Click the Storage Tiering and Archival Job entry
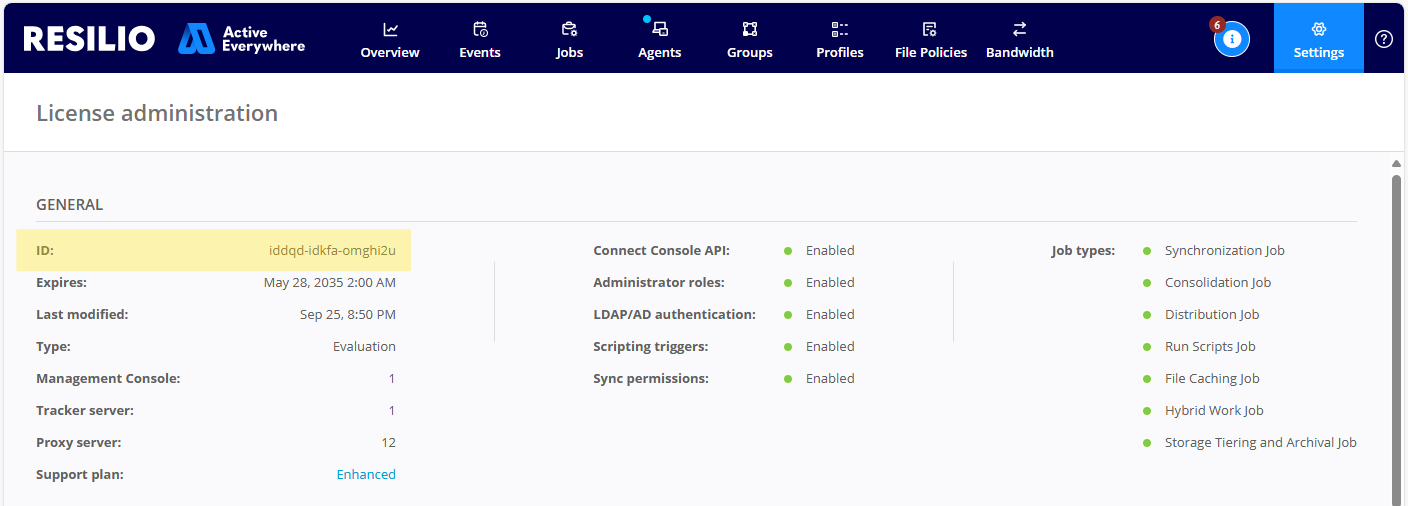 click(x=1260, y=443)
